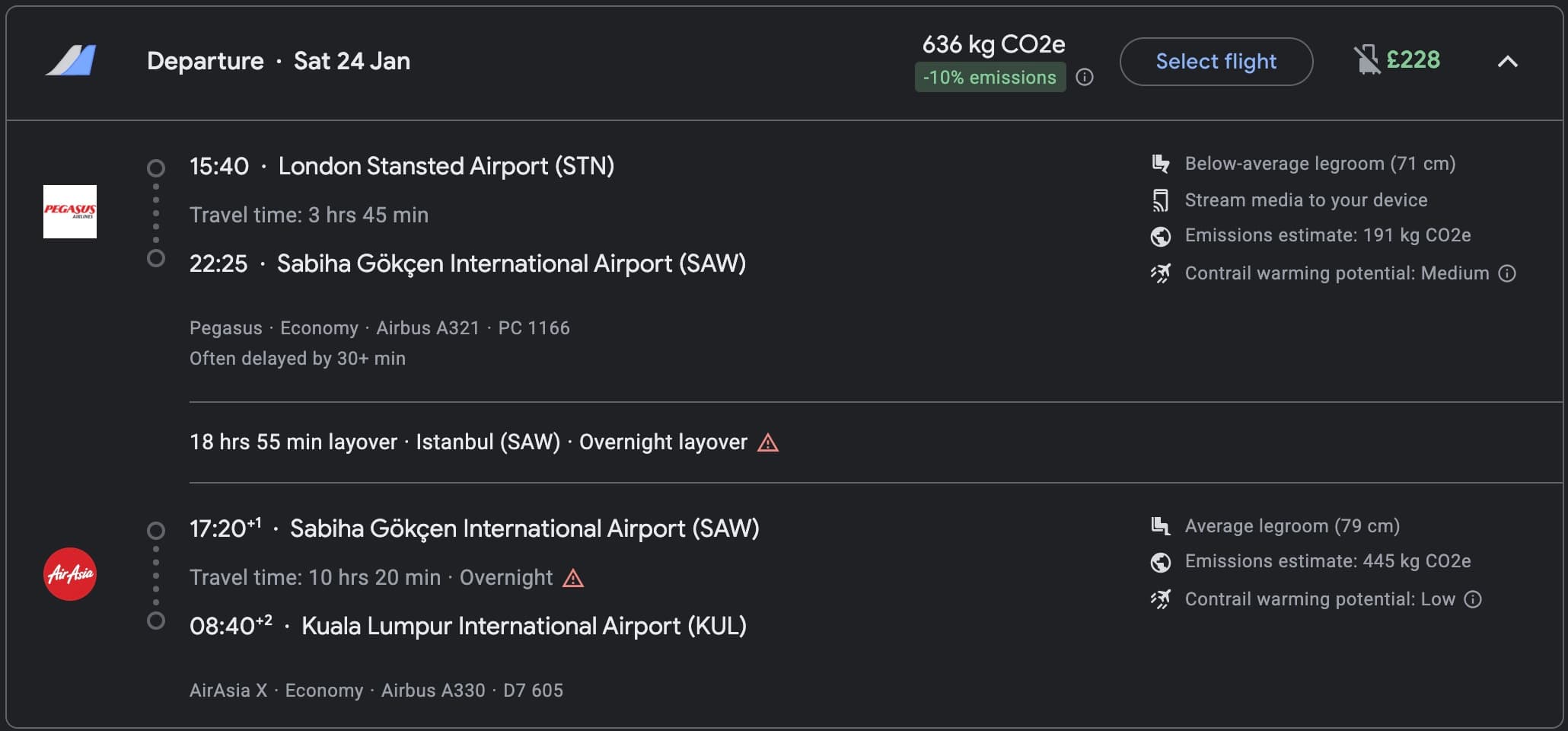Click the contrail warming plane icon
The height and width of the screenshot is (731, 1568).
[1160, 273]
